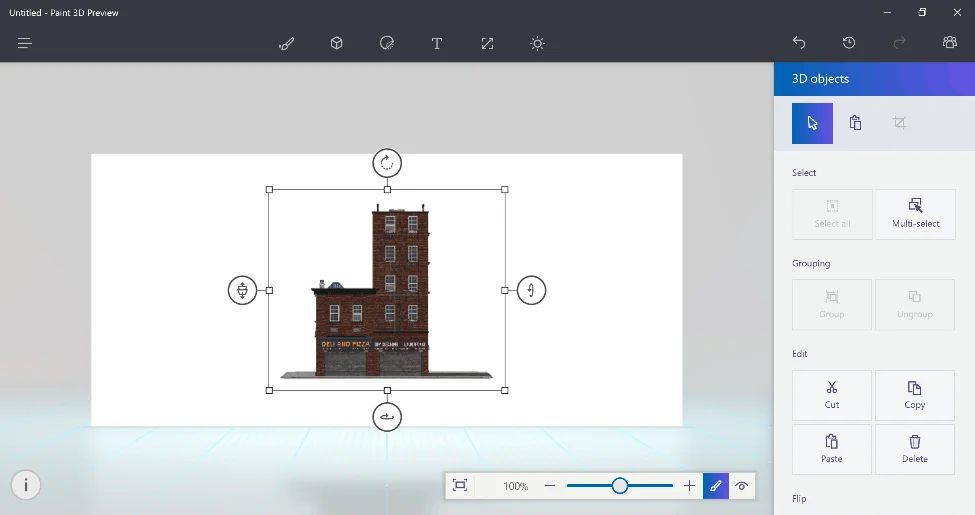975x515 pixels.
Task: Cut the selected 3D object
Action: click(832, 396)
